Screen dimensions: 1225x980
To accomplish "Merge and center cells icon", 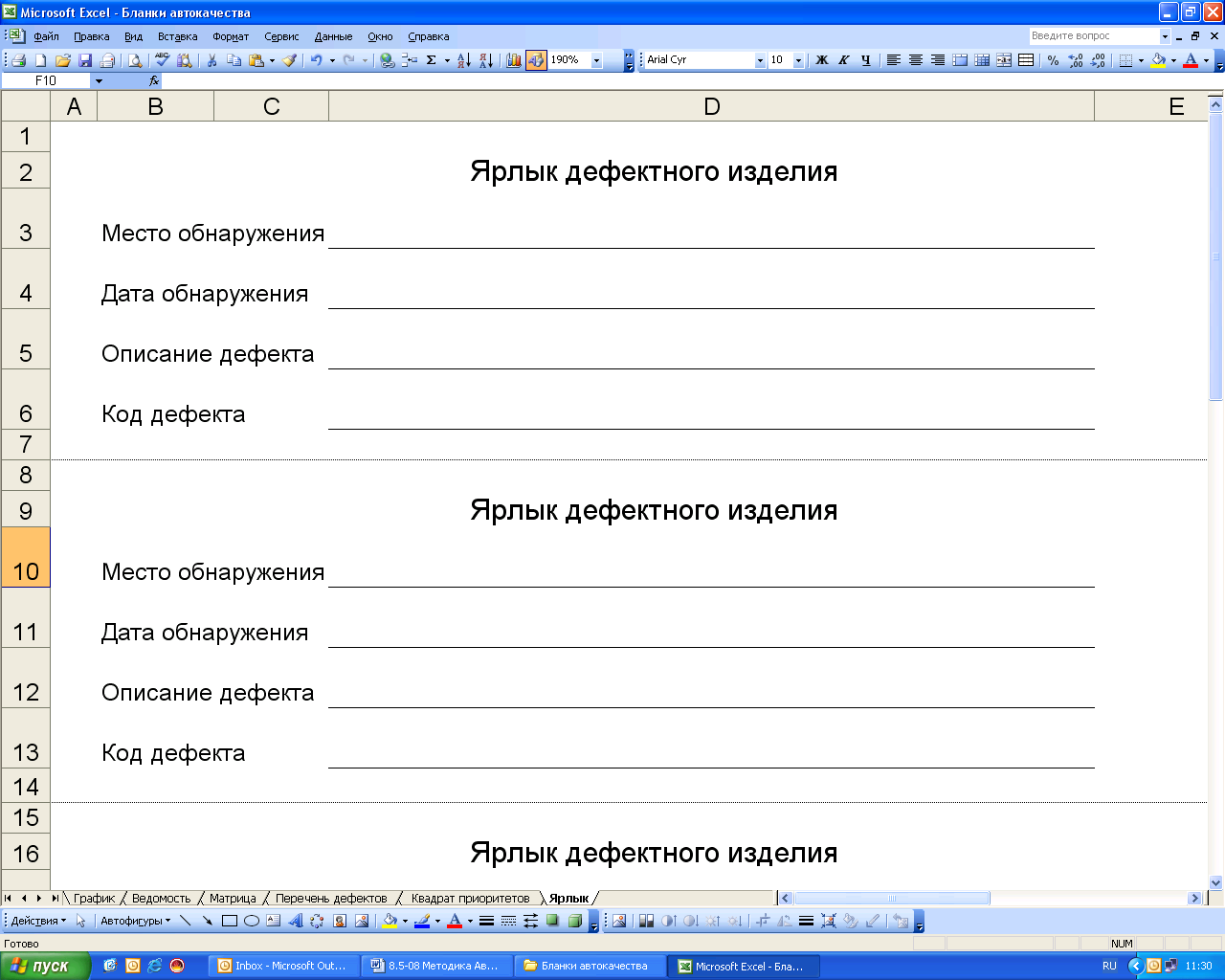I will [x=1004, y=60].
